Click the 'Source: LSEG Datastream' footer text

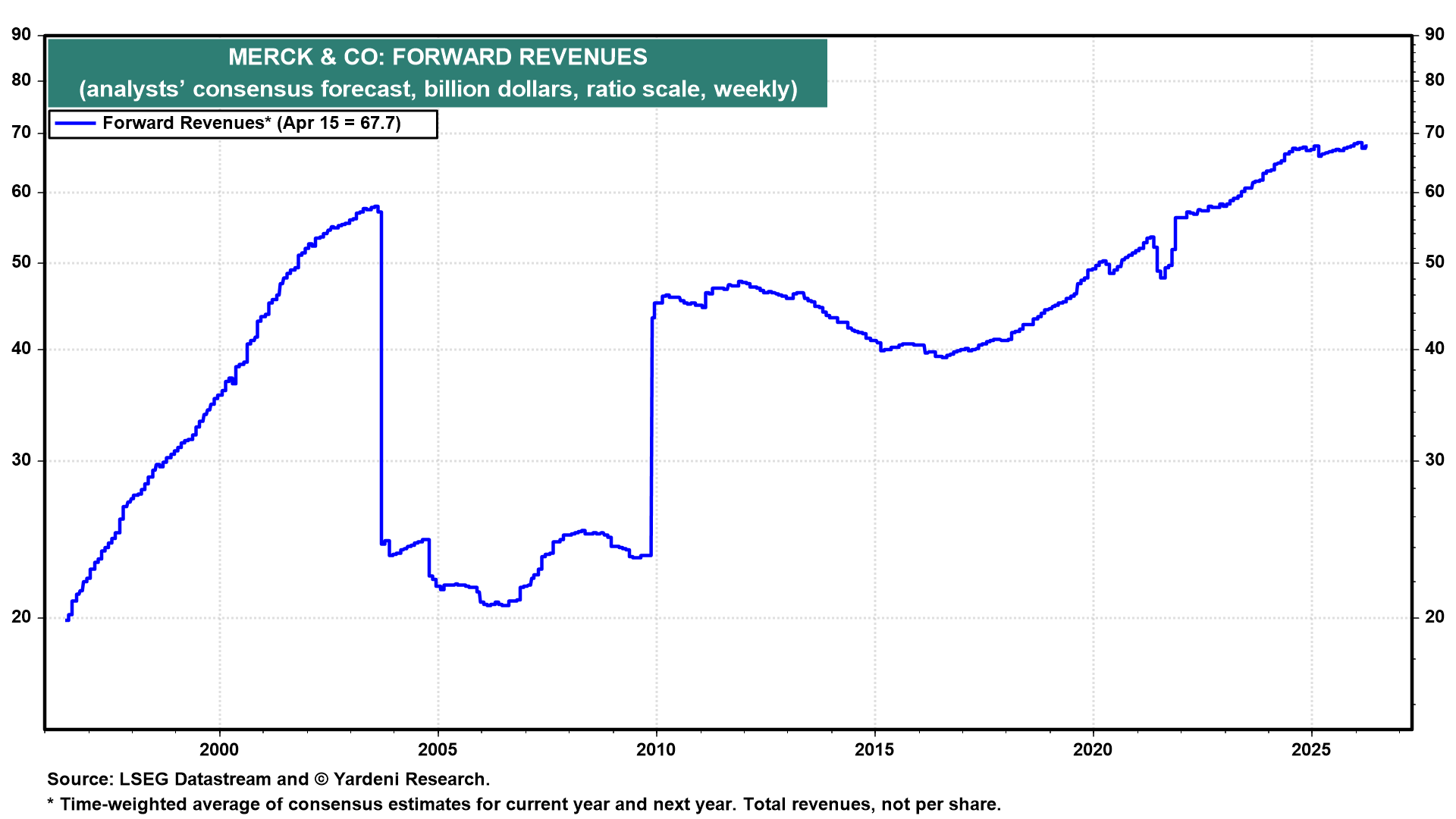(268, 780)
